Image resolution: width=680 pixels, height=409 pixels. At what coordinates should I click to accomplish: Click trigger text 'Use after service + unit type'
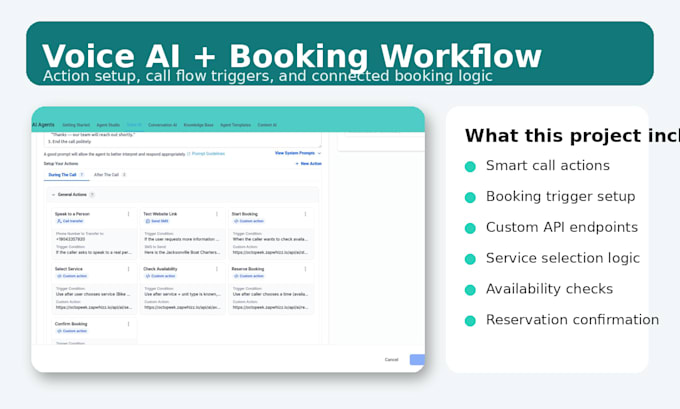click(182, 294)
